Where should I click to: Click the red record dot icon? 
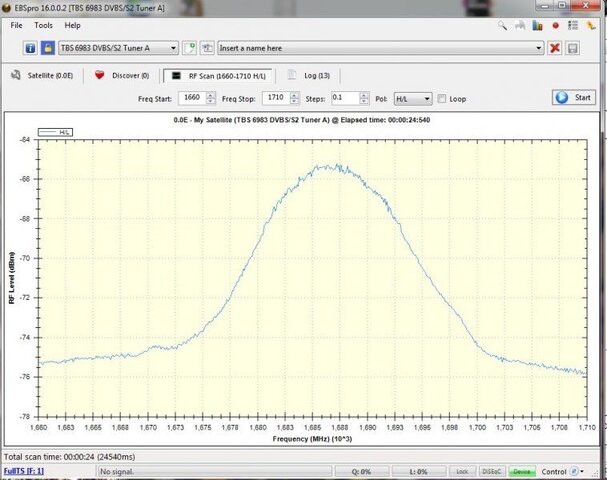click(556, 26)
